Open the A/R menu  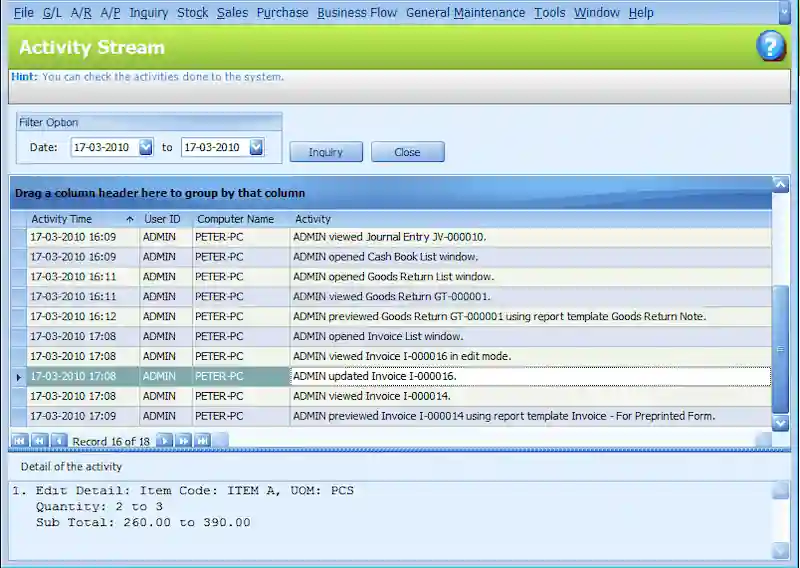click(x=81, y=13)
